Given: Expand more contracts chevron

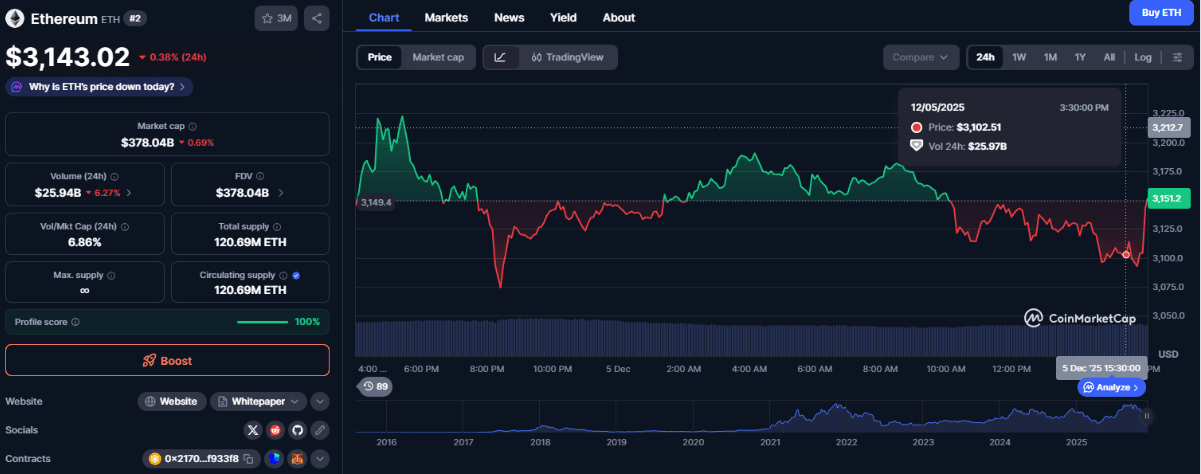Looking at the screenshot, I should coord(320,459).
